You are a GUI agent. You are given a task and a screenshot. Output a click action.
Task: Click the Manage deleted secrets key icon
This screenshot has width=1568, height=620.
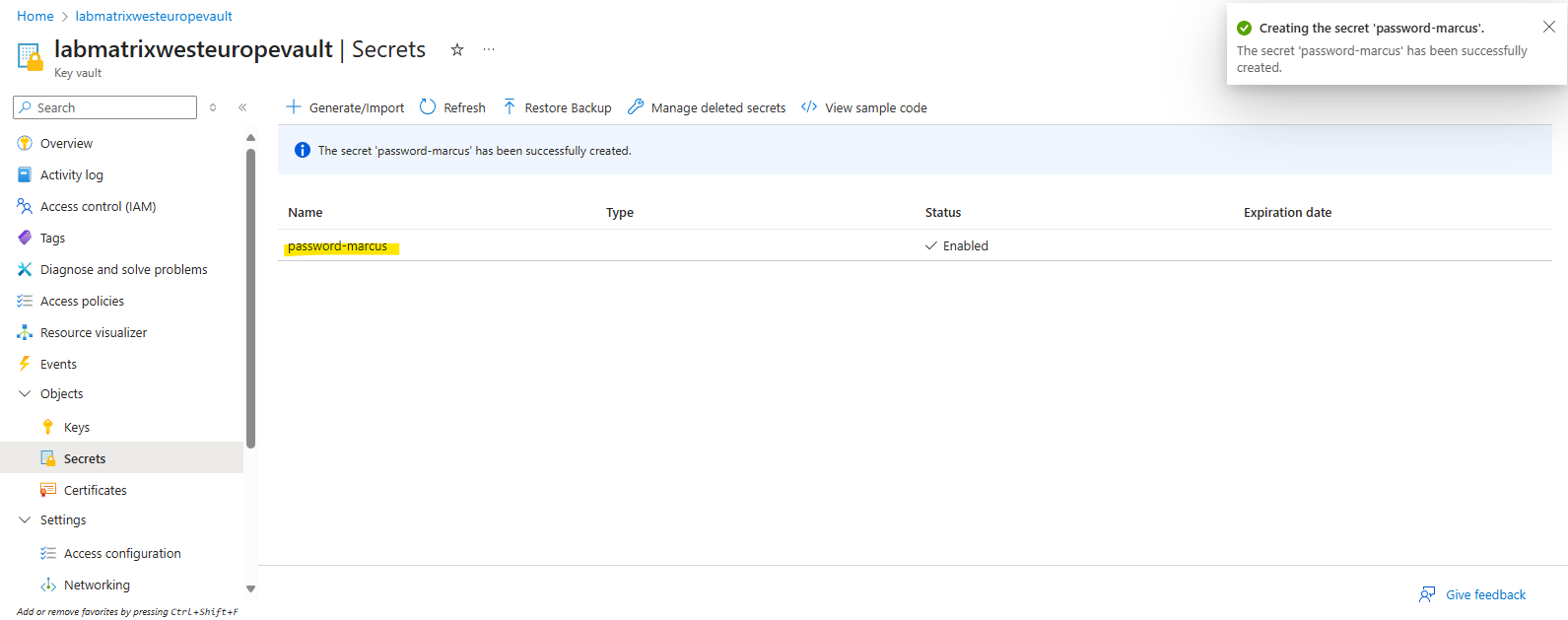coord(636,106)
